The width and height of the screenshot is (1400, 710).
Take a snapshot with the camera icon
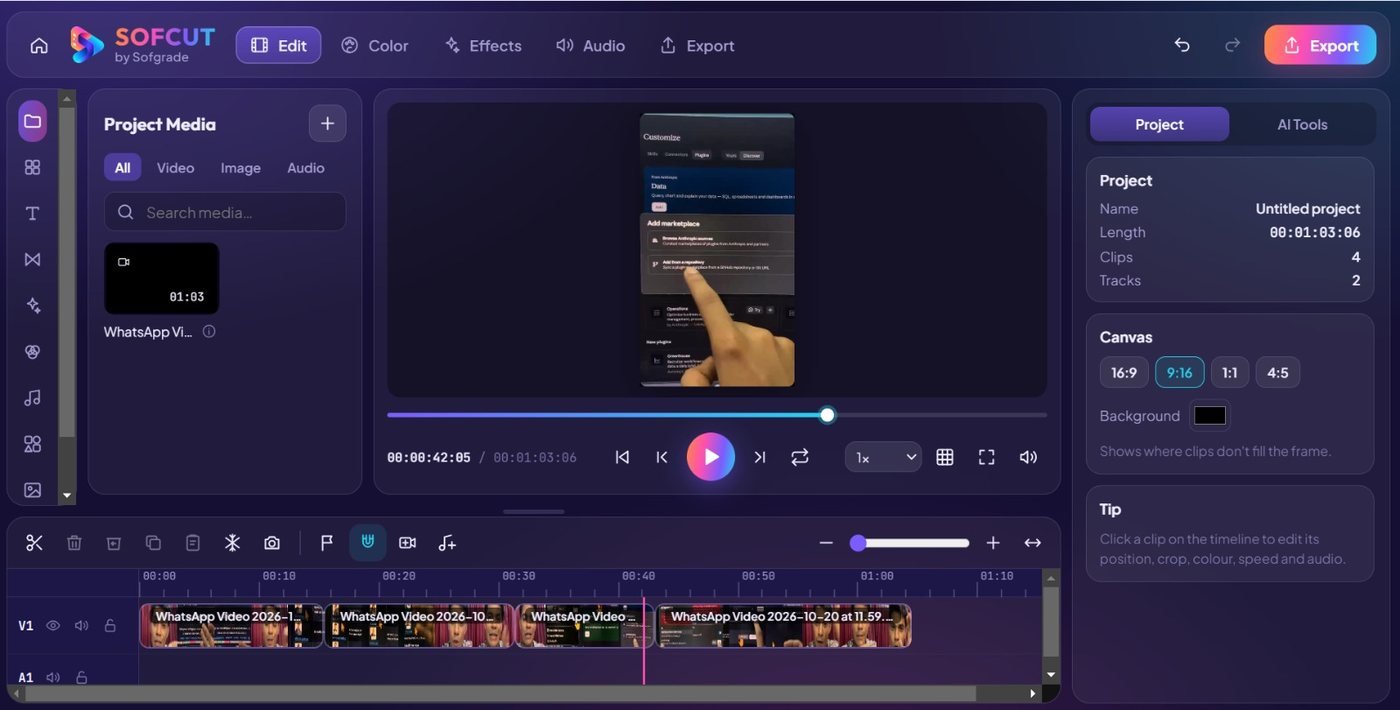pos(272,542)
